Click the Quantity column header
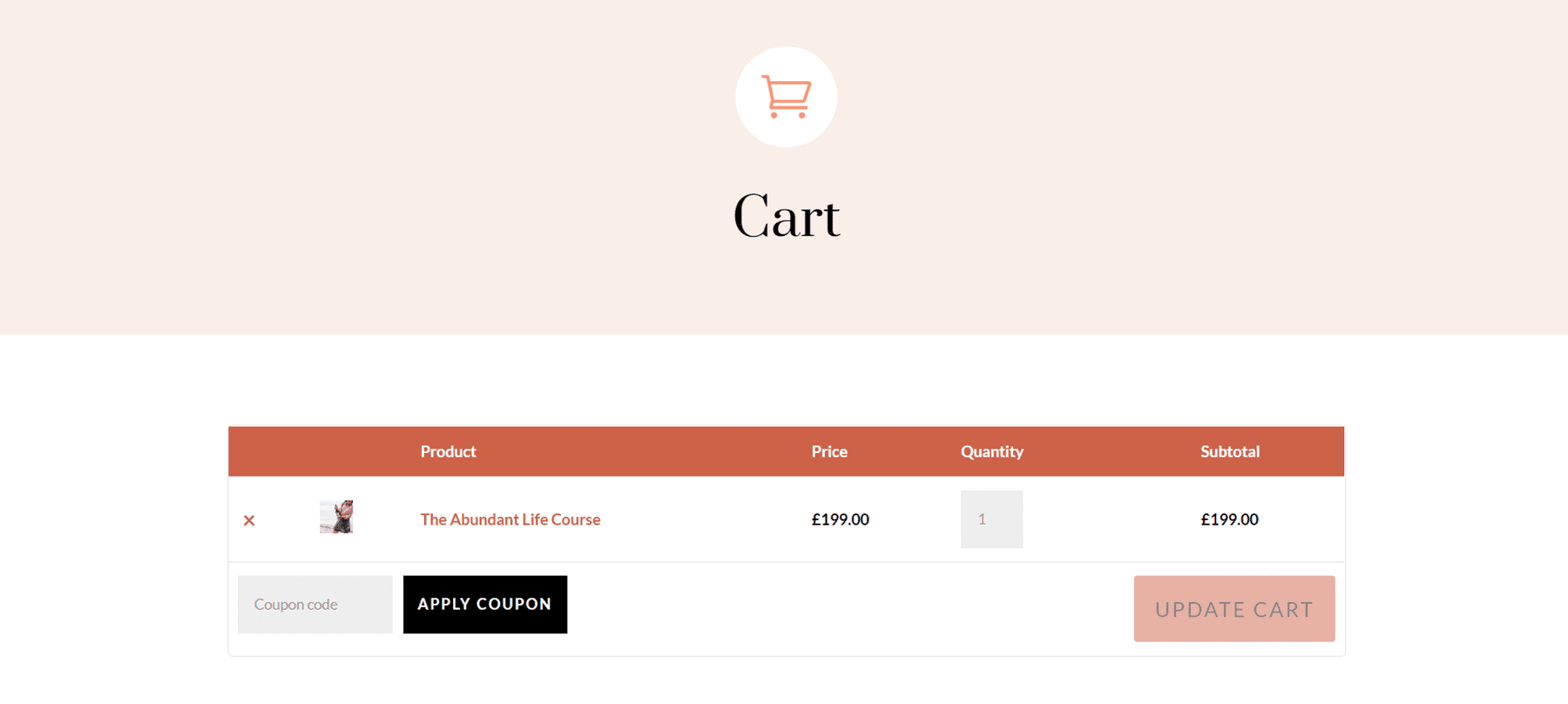The image size is (1568, 704). coord(991,451)
